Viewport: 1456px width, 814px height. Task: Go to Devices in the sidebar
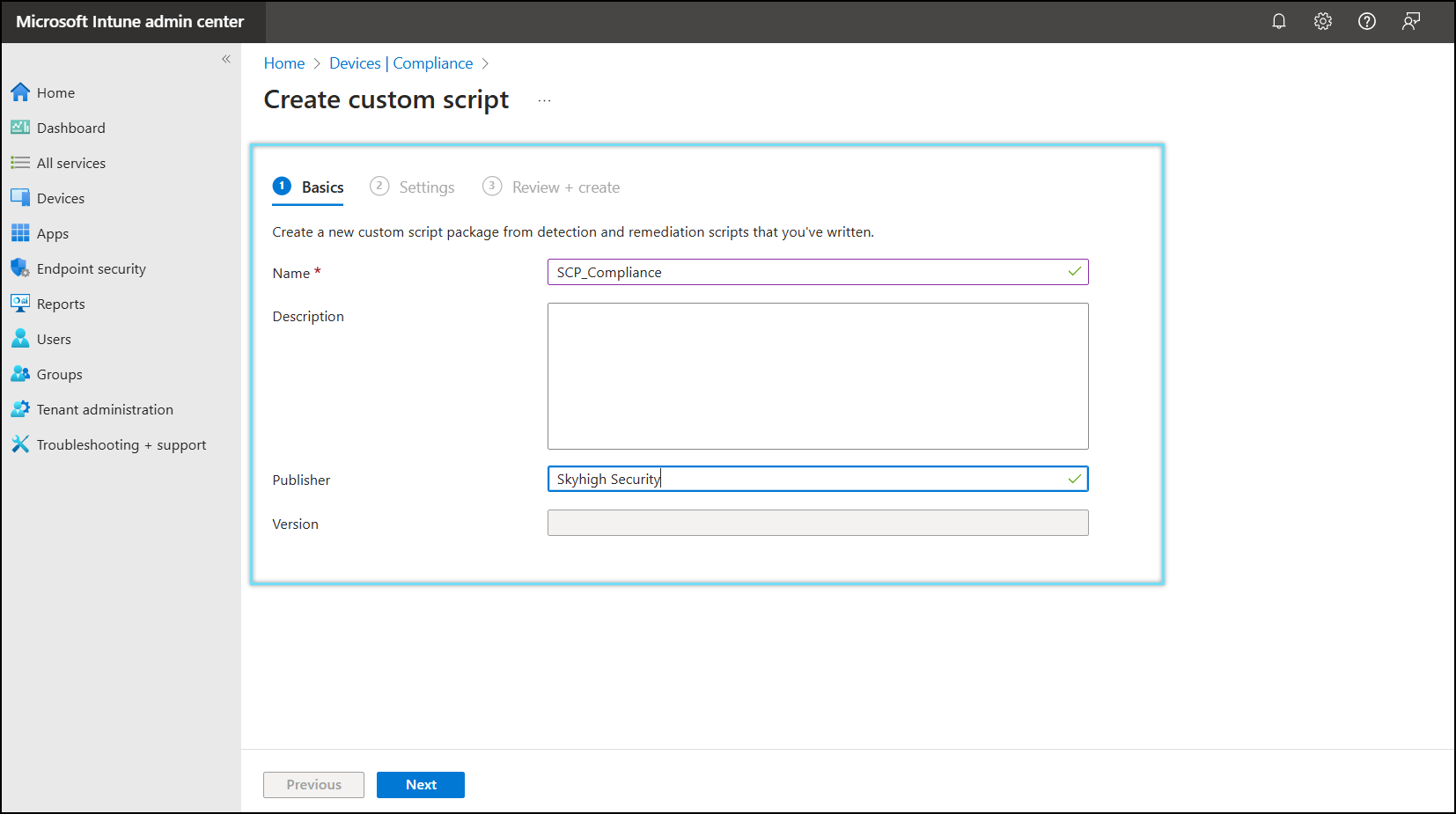coord(61,198)
